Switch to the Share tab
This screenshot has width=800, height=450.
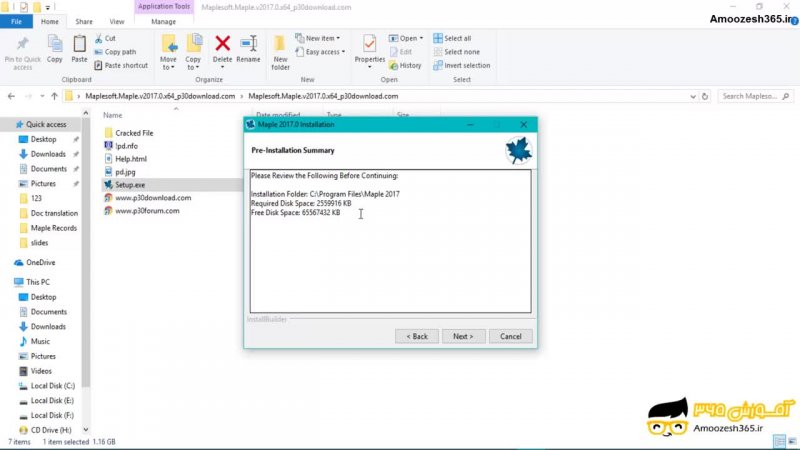[x=84, y=21]
